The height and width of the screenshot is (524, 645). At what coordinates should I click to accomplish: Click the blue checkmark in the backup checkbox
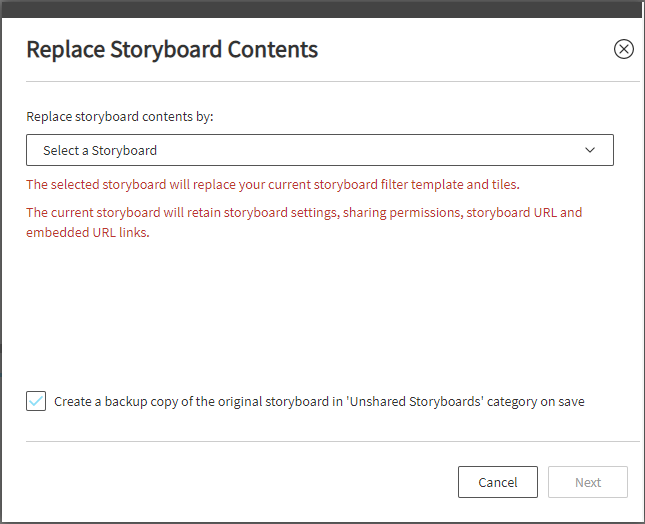[x=36, y=401]
